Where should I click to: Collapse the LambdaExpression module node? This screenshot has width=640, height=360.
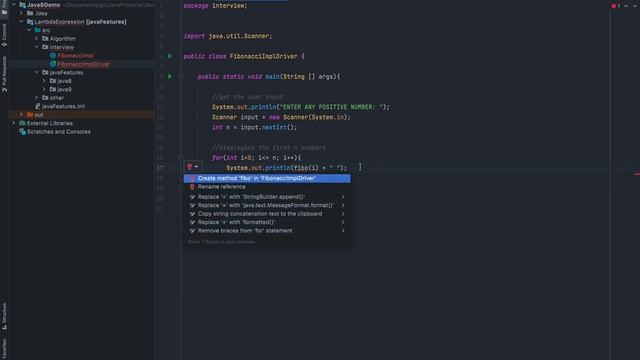[x=21, y=22]
